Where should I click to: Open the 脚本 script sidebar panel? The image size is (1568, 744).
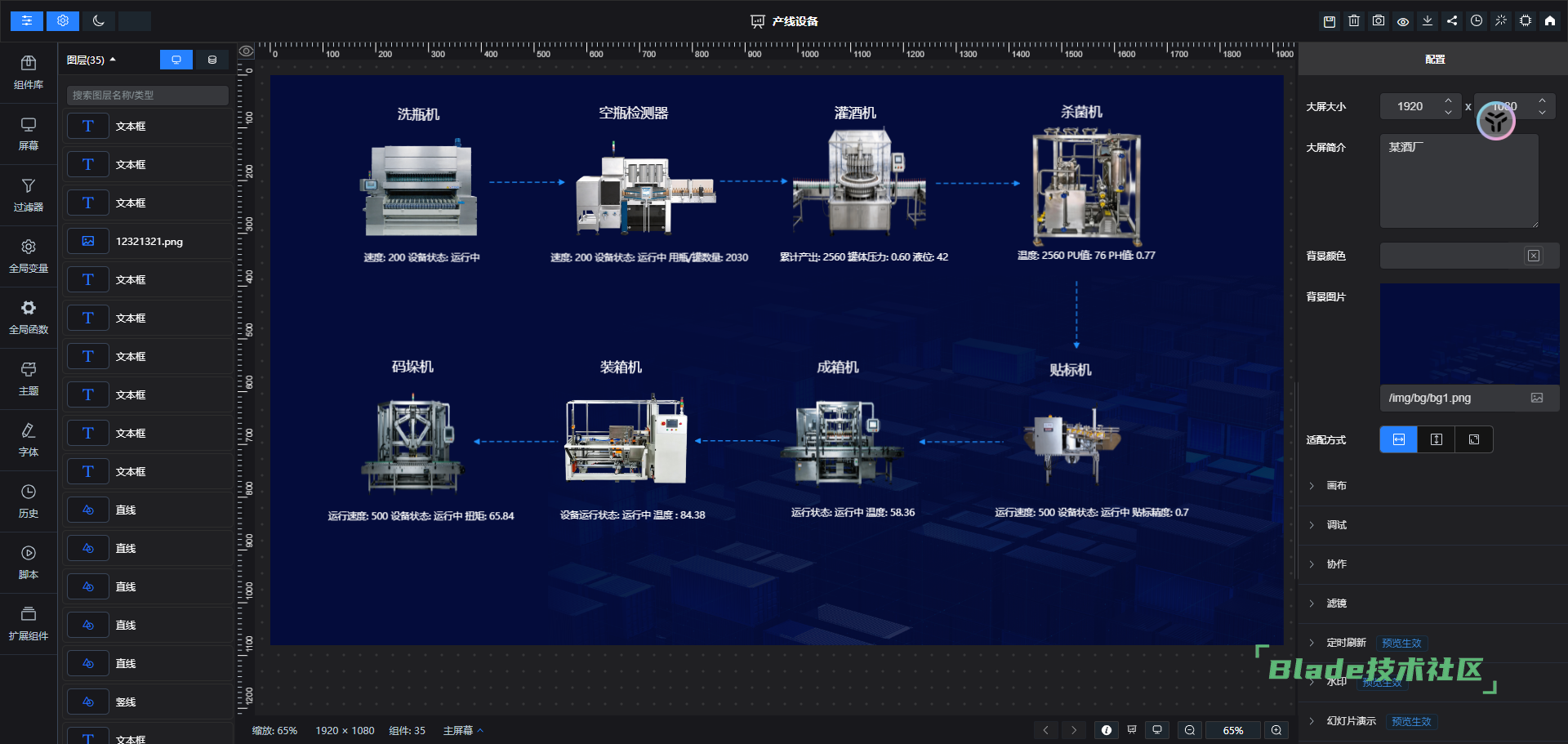coord(29,564)
